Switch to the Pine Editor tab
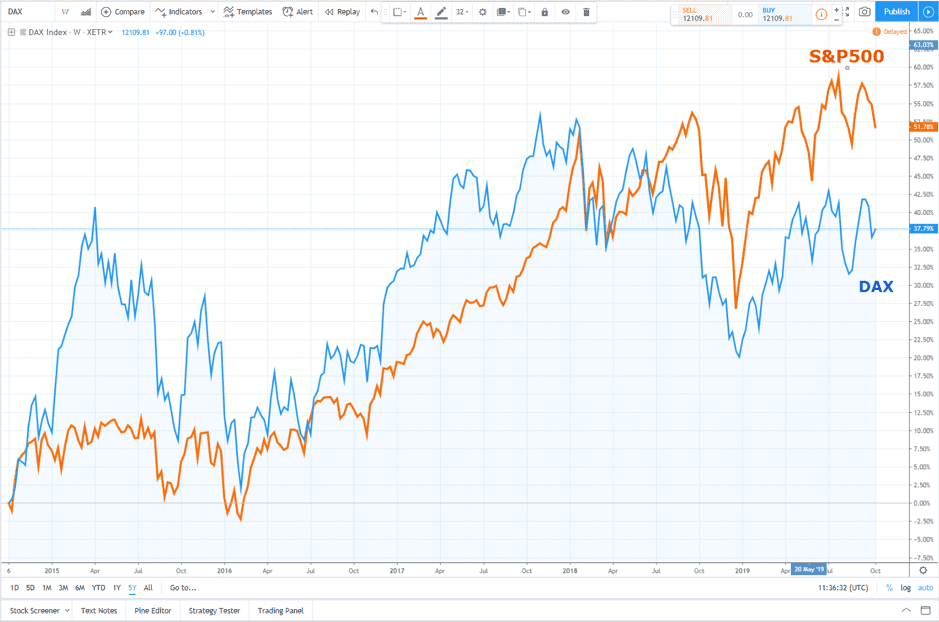 (153, 610)
